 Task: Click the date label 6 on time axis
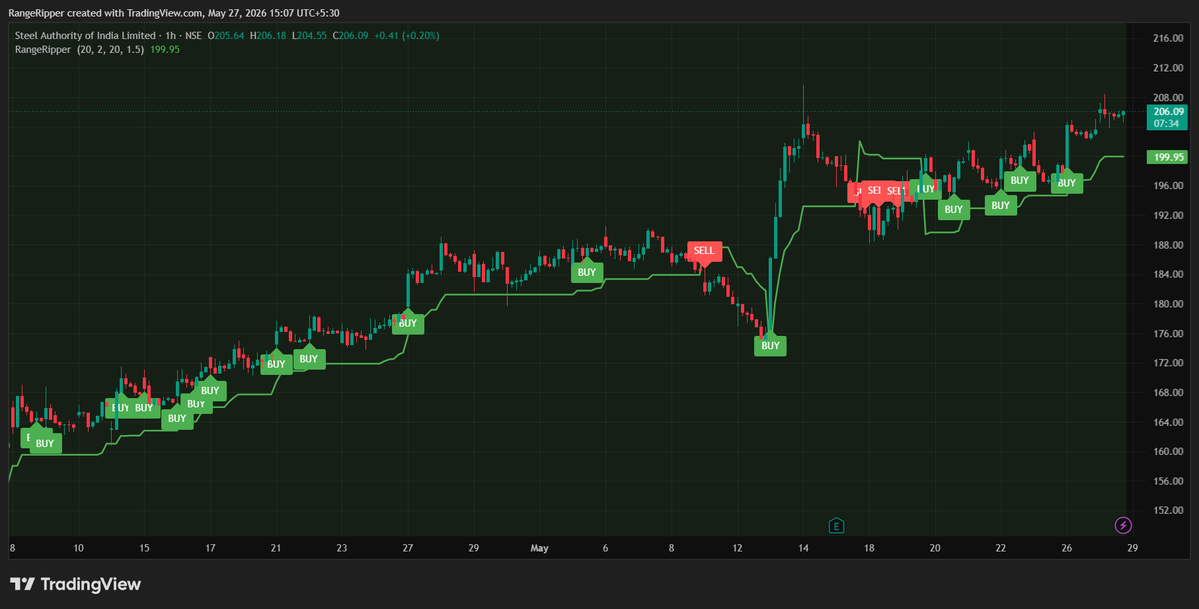(605, 549)
